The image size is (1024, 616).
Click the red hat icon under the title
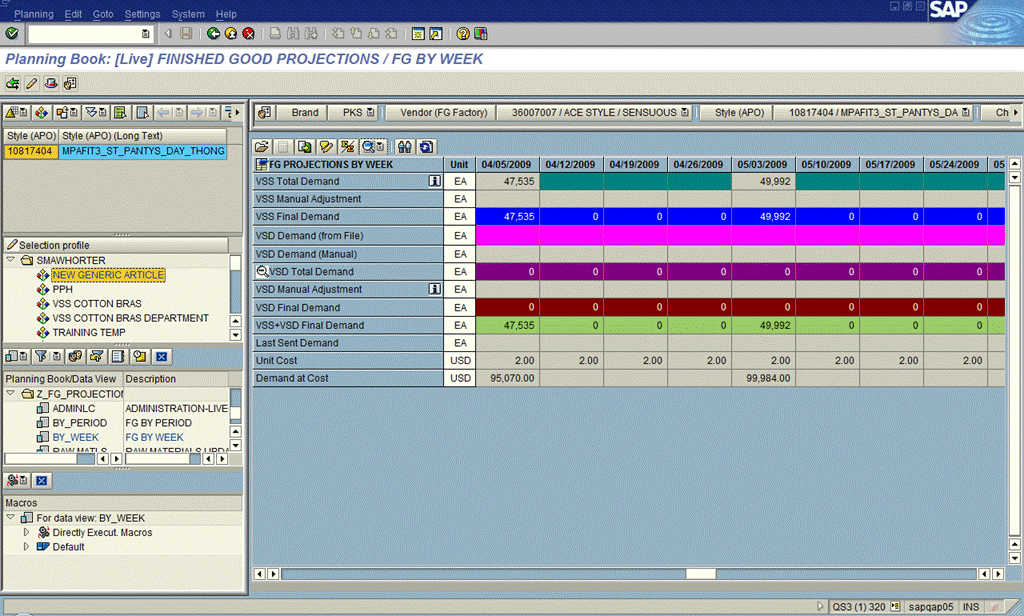51,84
